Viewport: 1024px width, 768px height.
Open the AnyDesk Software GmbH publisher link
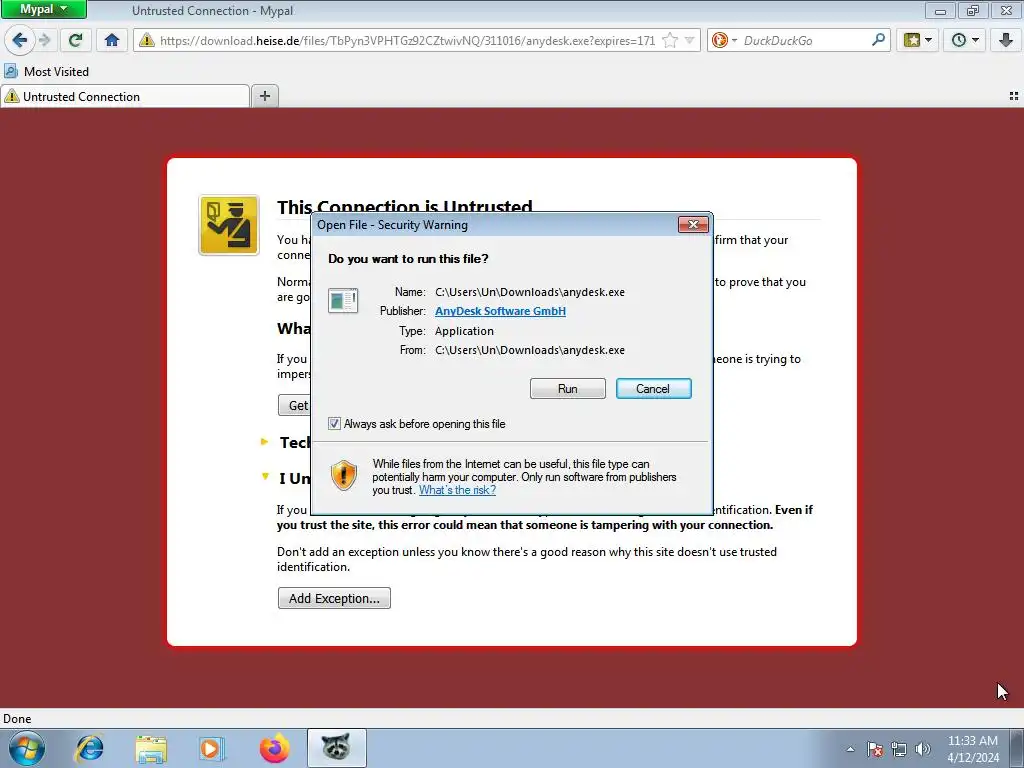(x=500, y=311)
